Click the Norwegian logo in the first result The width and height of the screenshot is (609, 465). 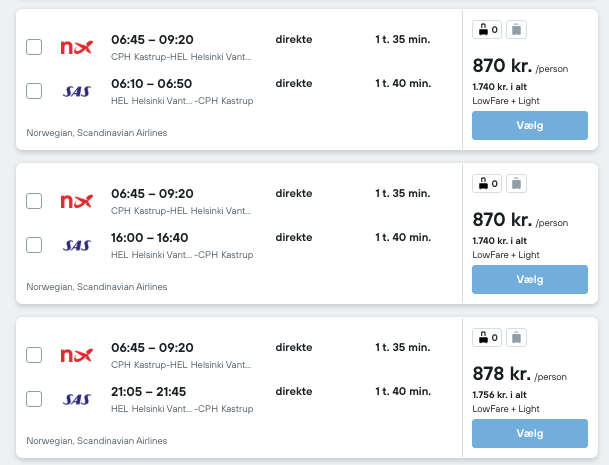click(77, 47)
